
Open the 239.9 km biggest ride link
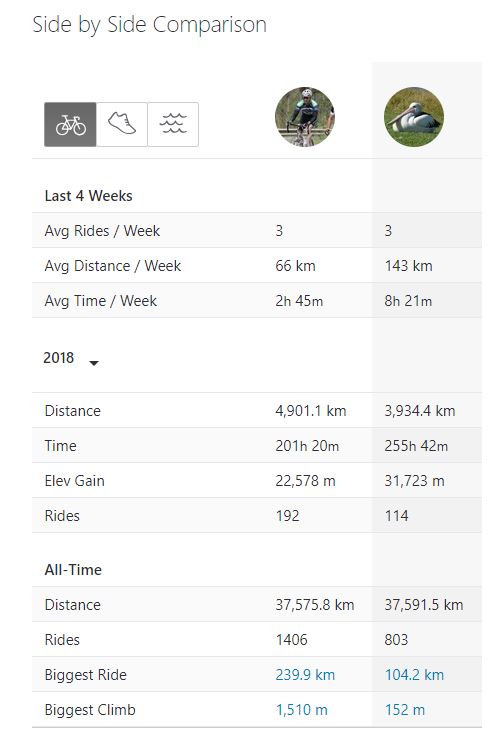305,675
